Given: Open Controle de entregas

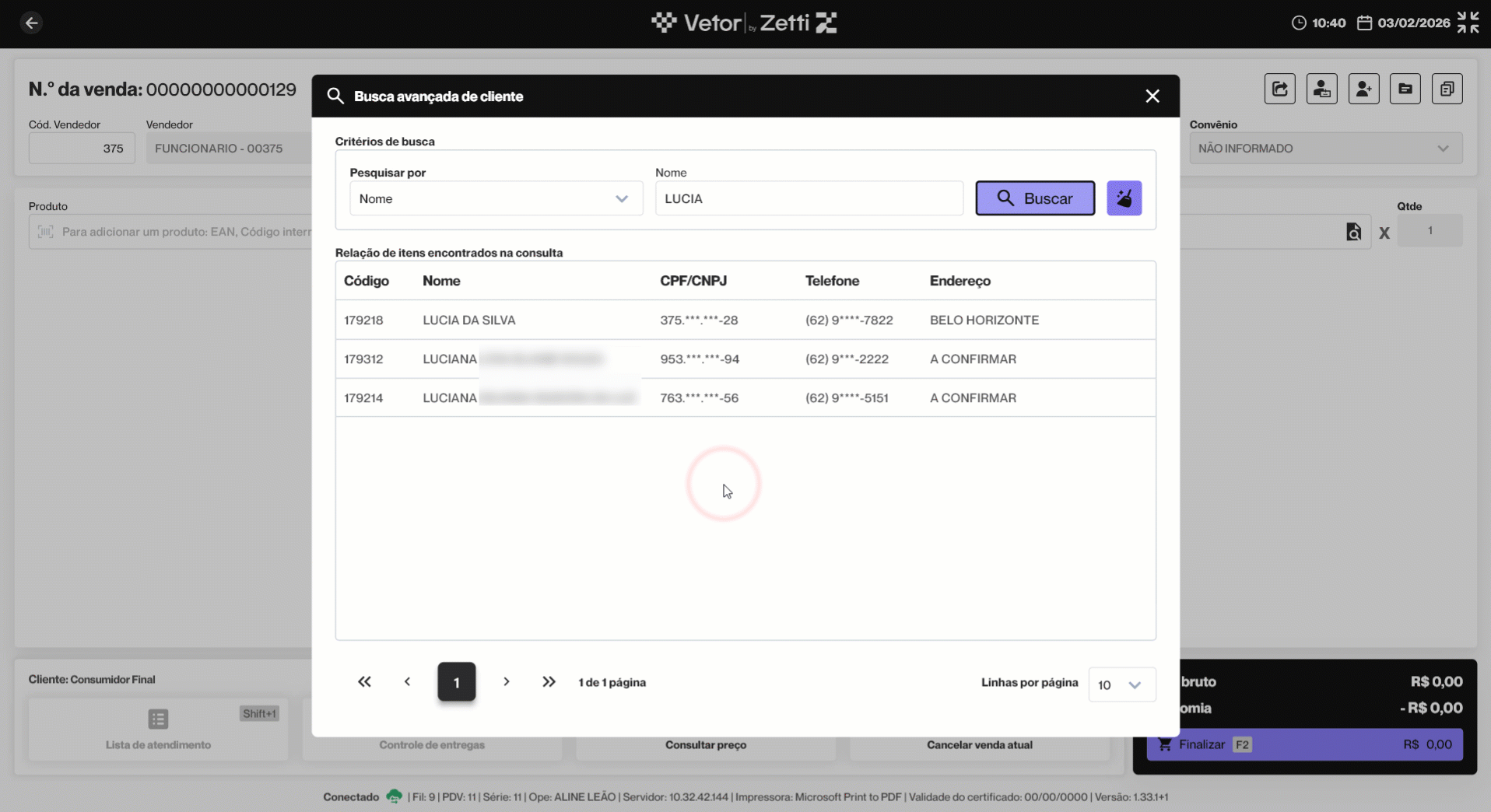Looking at the screenshot, I should point(432,744).
